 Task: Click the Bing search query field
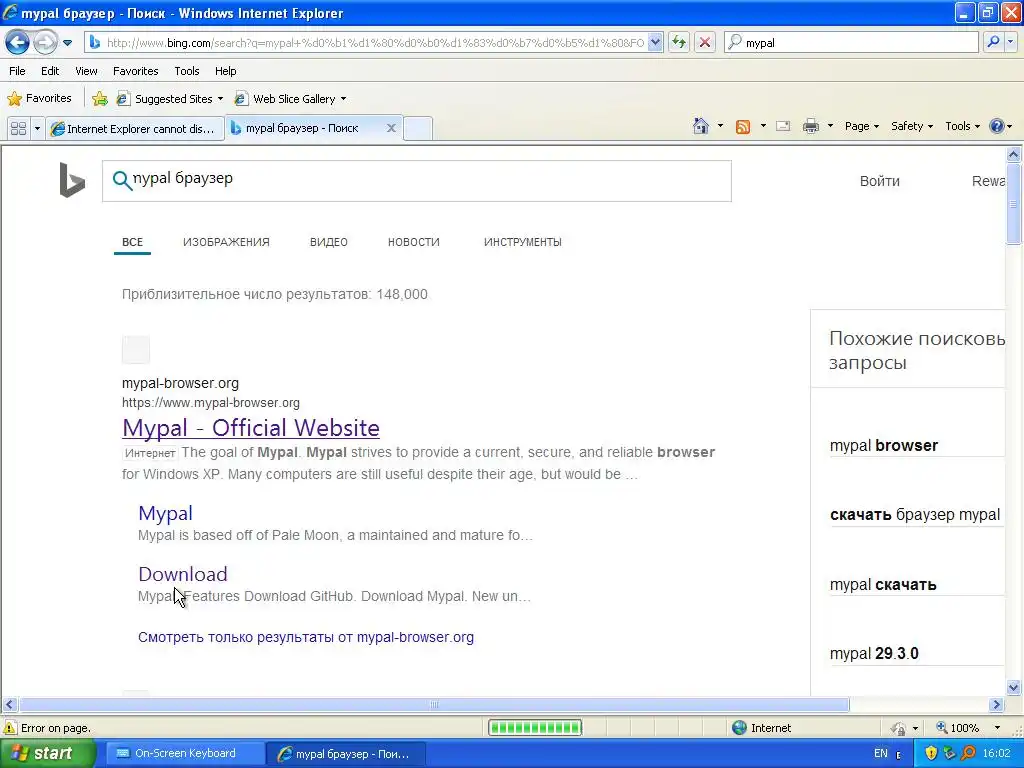pyautogui.click(x=417, y=181)
